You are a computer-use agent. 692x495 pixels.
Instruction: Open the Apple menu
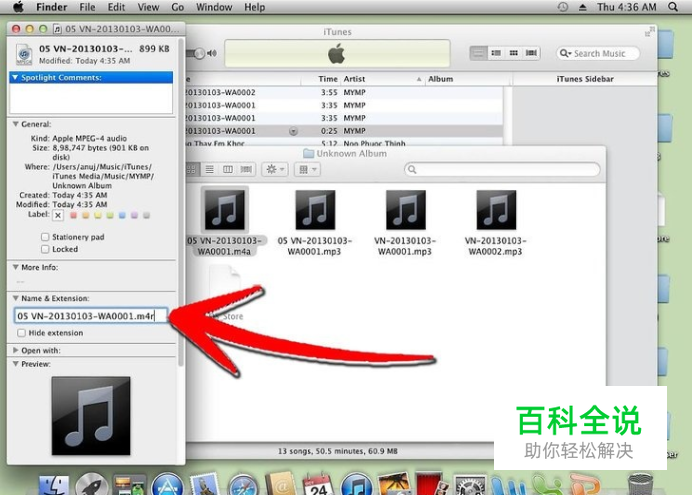coord(18,7)
